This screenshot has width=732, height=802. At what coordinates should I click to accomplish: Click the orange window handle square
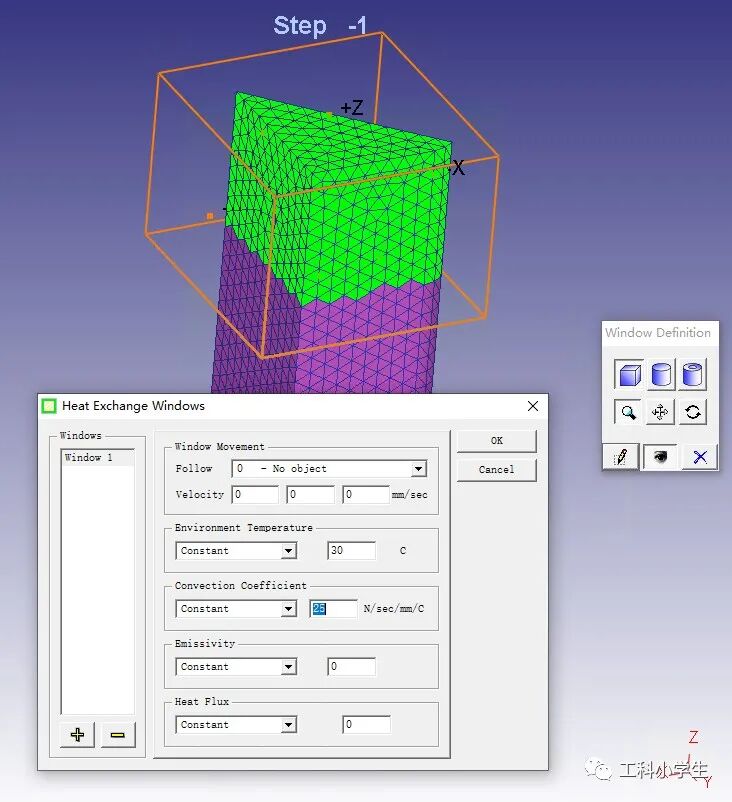[210, 216]
